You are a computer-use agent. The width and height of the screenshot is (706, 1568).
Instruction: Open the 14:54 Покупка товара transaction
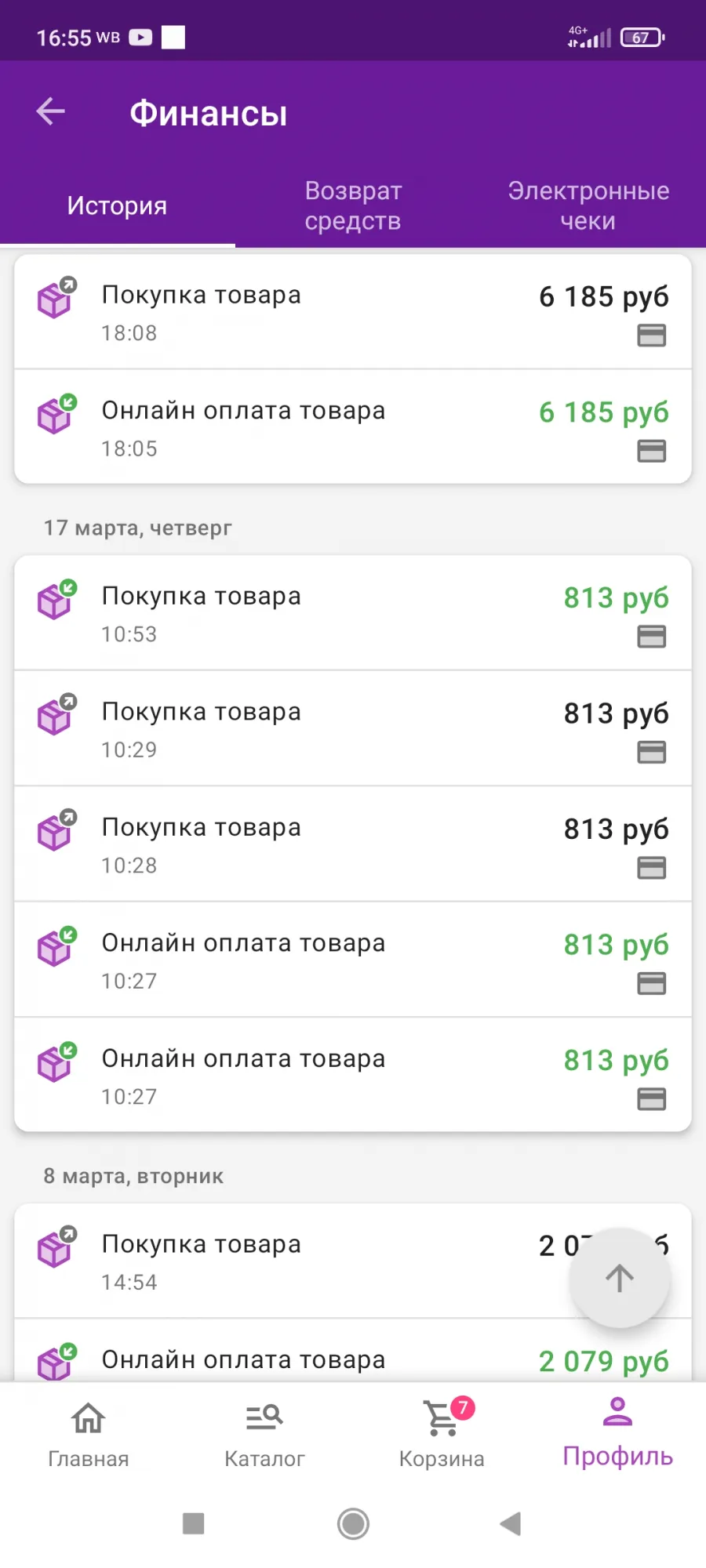(353, 1261)
